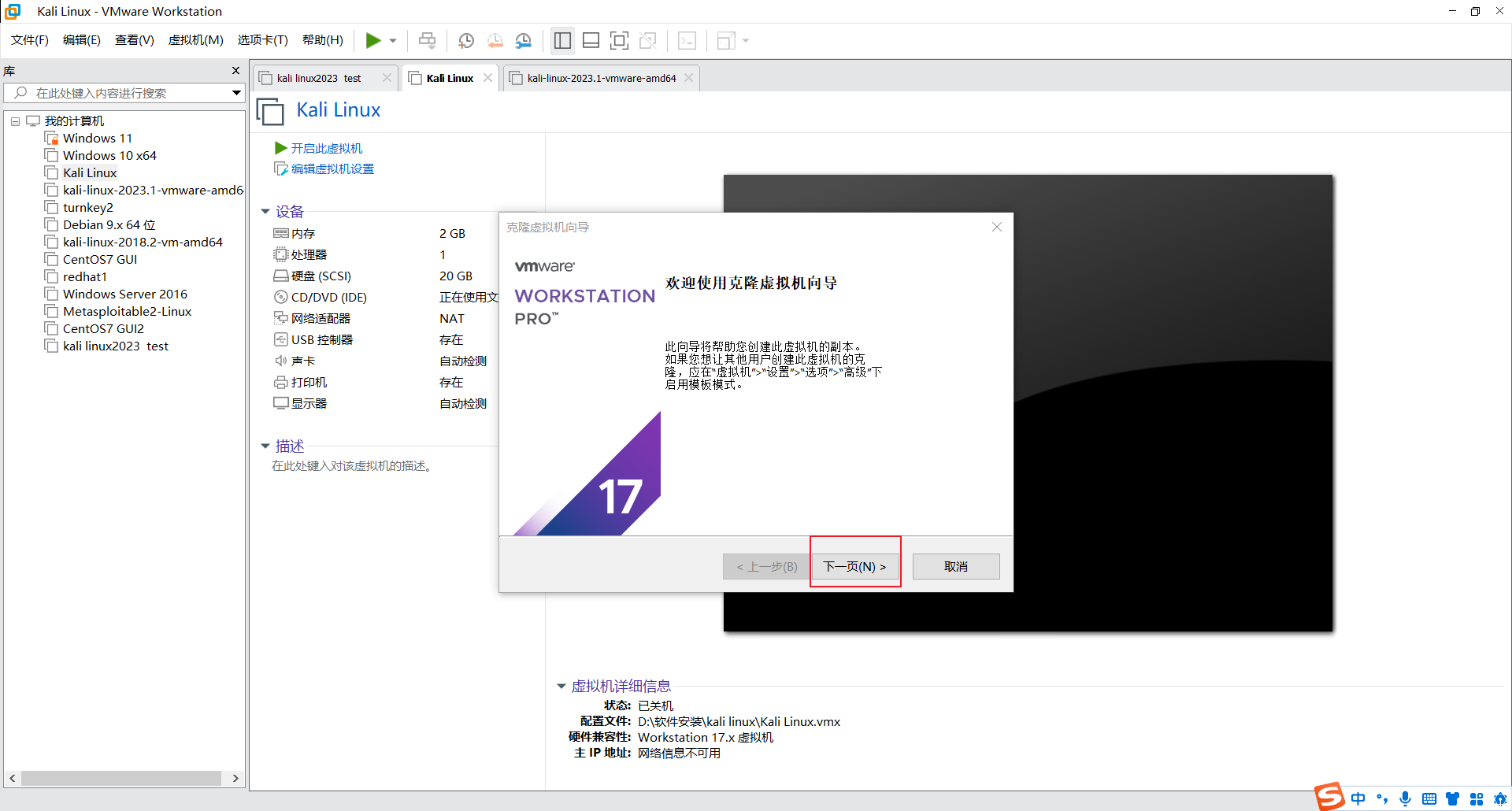Viewport: 1512px width, 811px height.
Task: Click the 网络适配器 device icon
Action: coord(281,318)
